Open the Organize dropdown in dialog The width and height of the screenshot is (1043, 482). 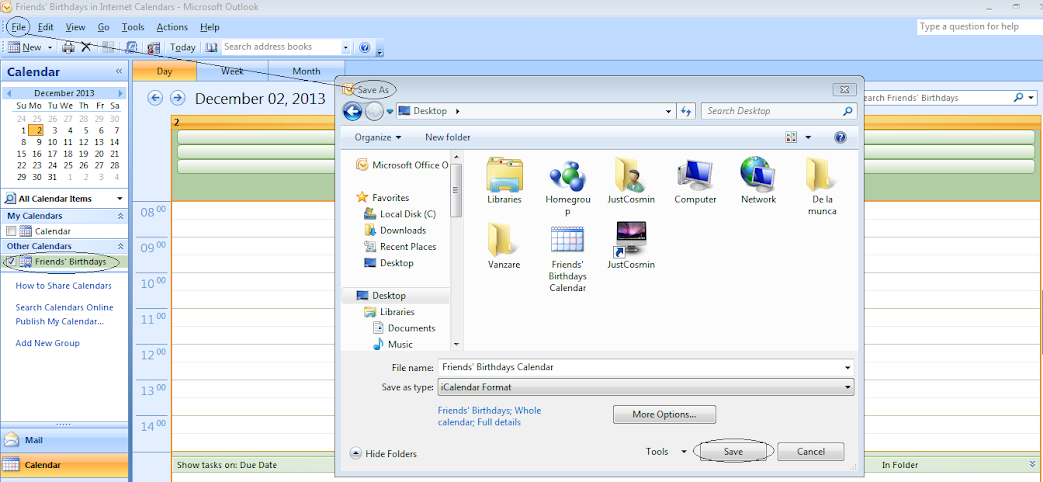378,138
